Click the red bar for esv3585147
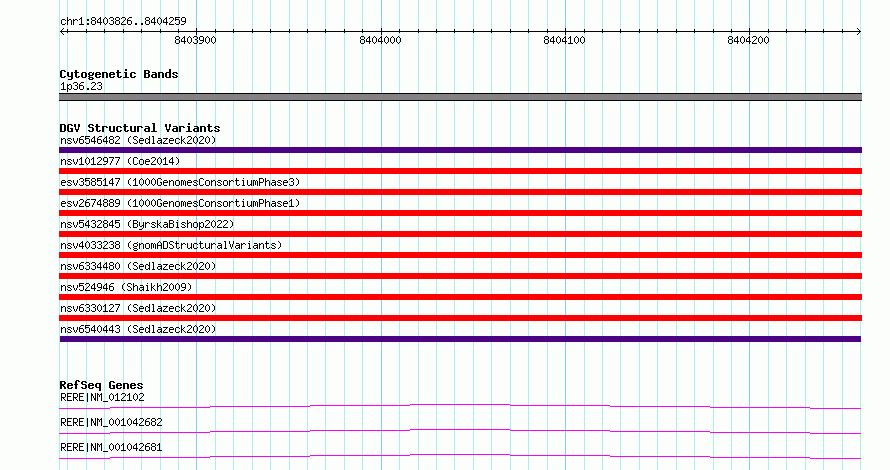The height and width of the screenshot is (470, 890). [460, 192]
